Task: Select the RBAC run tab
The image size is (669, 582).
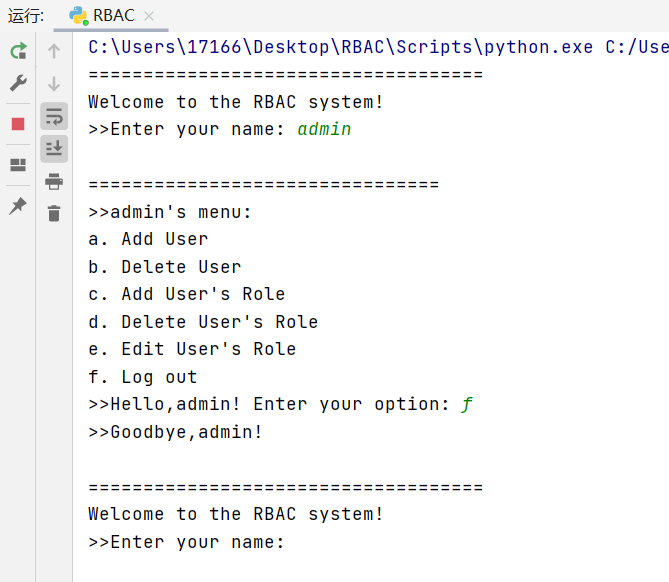Action: click(x=111, y=16)
